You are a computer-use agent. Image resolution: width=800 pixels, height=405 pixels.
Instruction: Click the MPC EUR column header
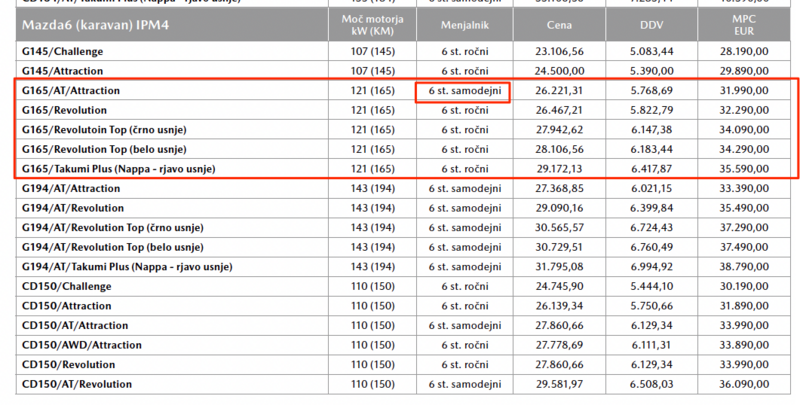tap(745, 25)
